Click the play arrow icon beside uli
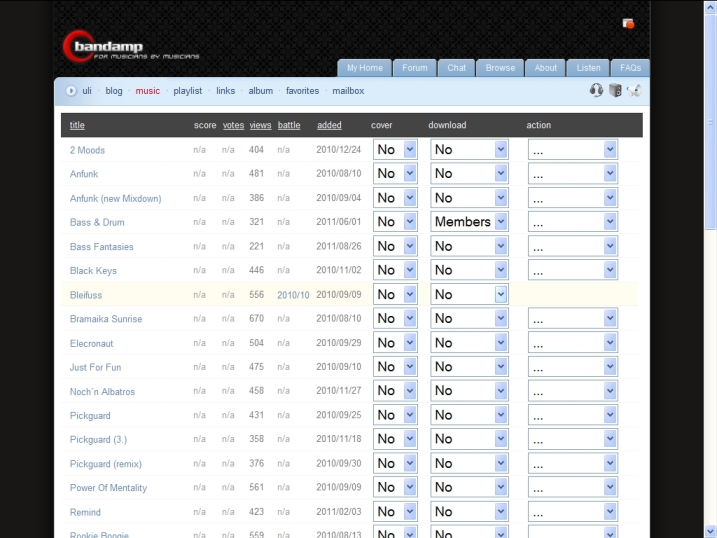The width and height of the screenshot is (717, 538). [x=71, y=91]
